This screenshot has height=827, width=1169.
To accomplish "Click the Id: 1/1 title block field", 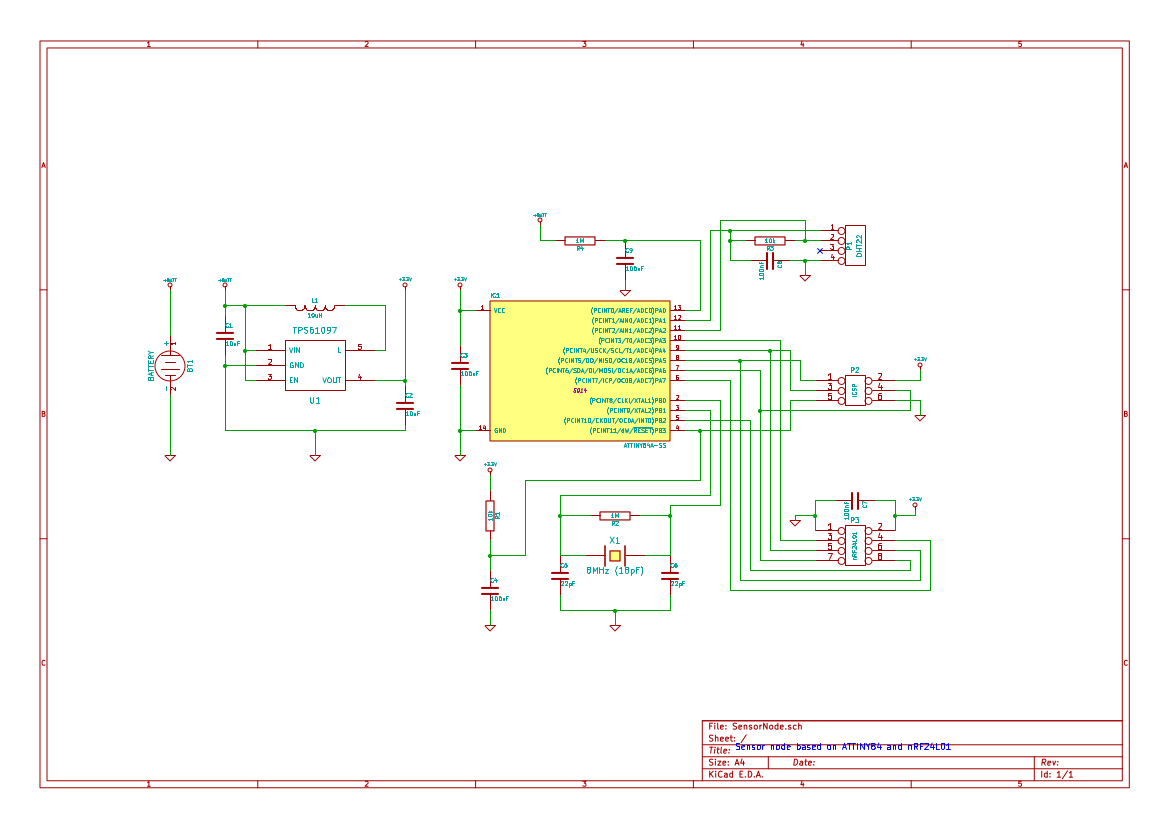I will pyautogui.click(x=1056, y=775).
